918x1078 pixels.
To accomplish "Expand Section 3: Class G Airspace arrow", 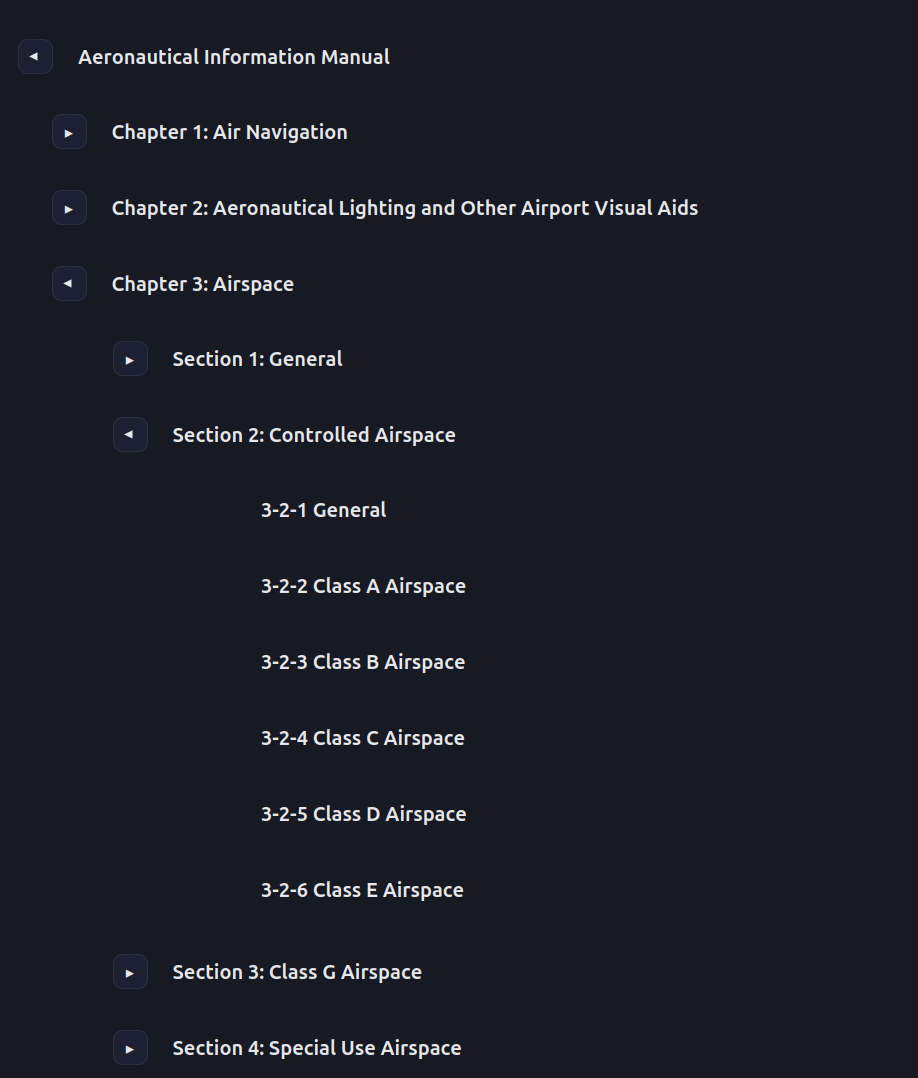I will pyautogui.click(x=130, y=972).
